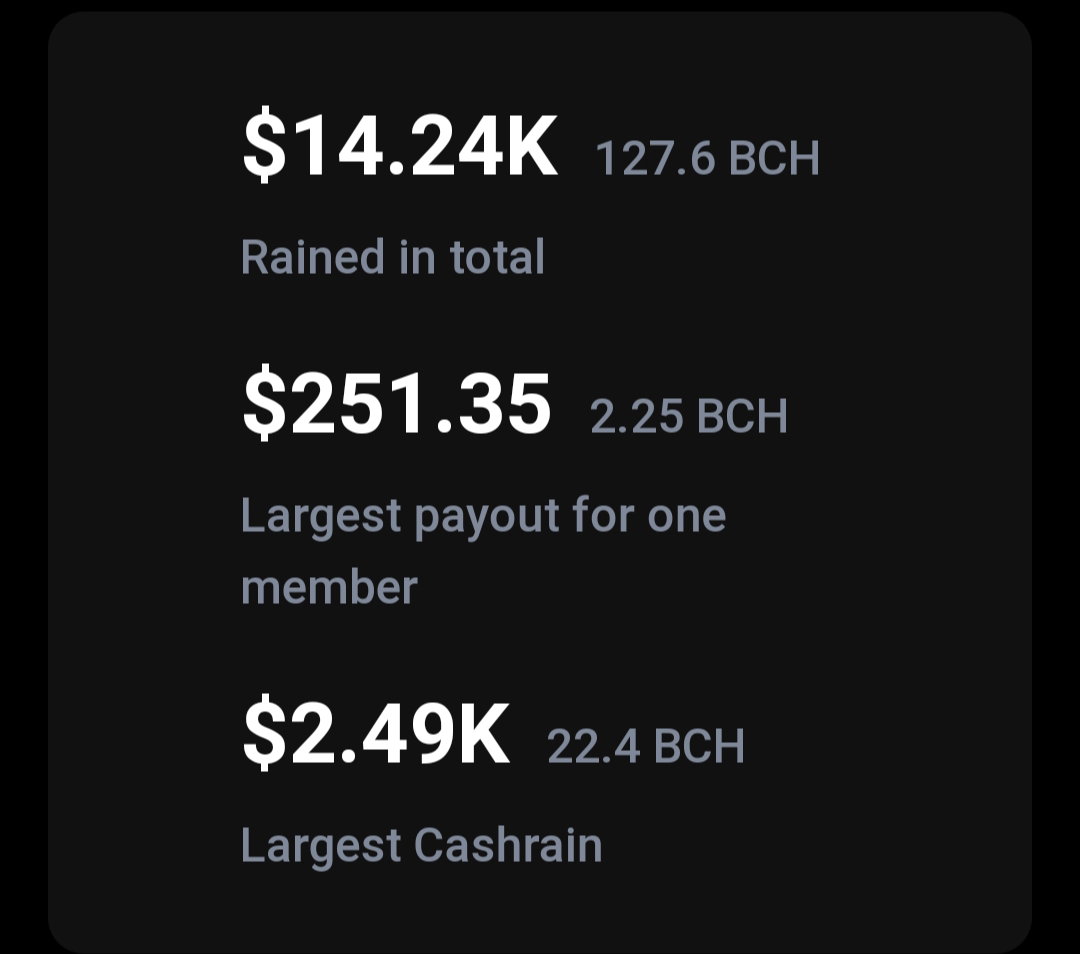
Task: Click the BCH unit beside 2.25
Action: click(742, 416)
